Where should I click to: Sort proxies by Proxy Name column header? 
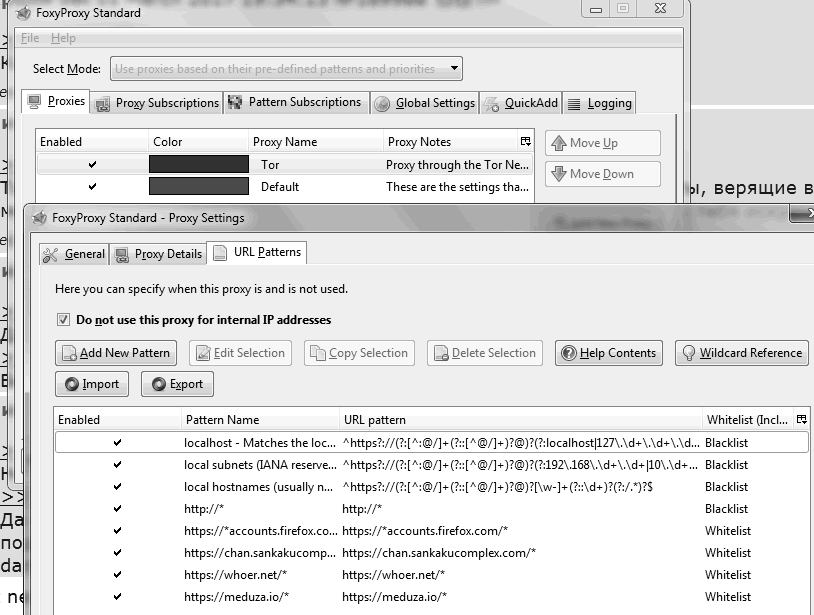pyautogui.click(x=316, y=142)
